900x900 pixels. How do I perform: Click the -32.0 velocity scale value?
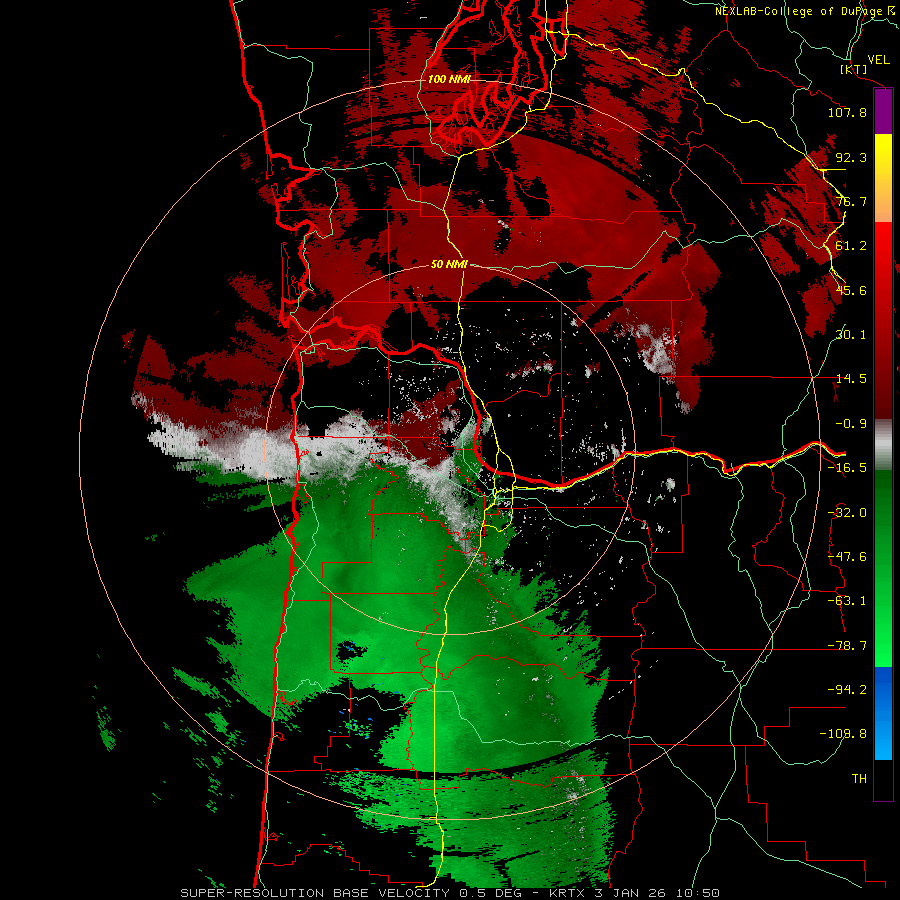coord(847,513)
